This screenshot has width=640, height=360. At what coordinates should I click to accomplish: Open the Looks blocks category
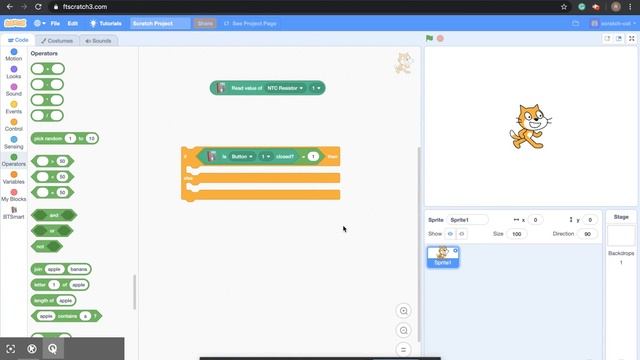13,72
